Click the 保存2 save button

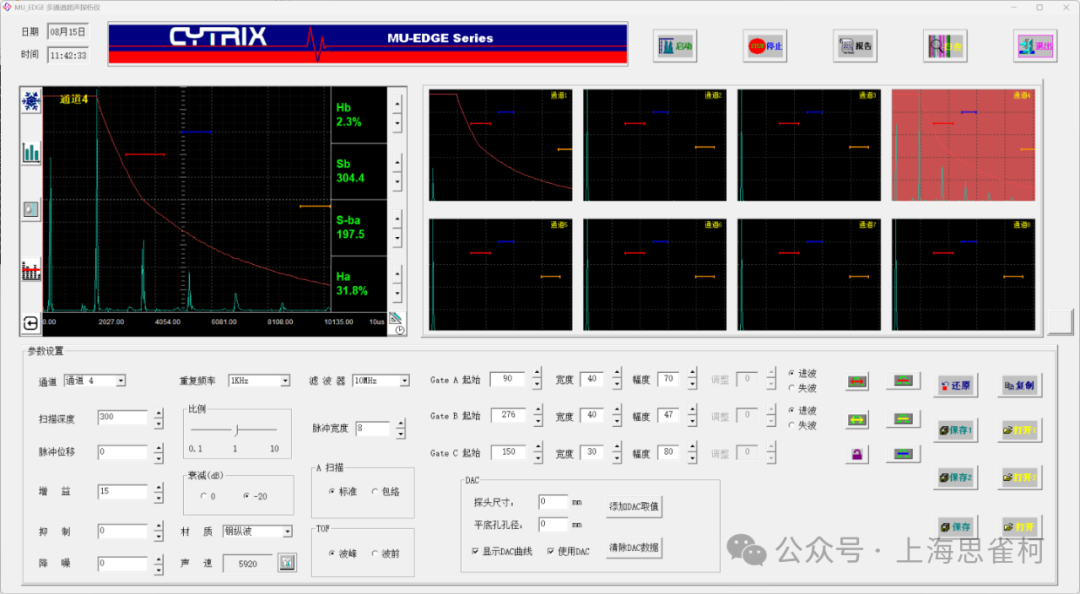click(955, 478)
